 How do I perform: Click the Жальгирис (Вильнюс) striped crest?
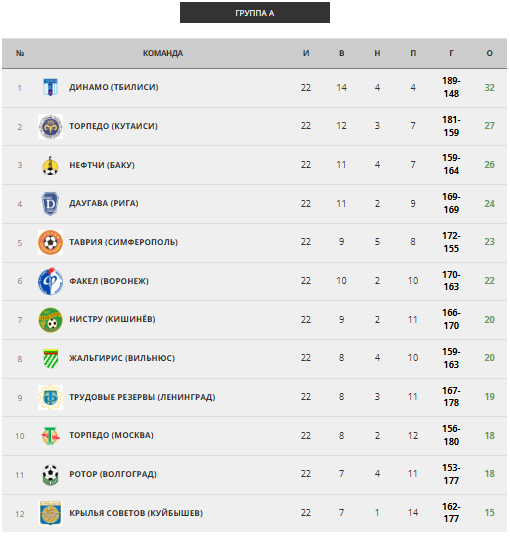(x=50, y=358)
